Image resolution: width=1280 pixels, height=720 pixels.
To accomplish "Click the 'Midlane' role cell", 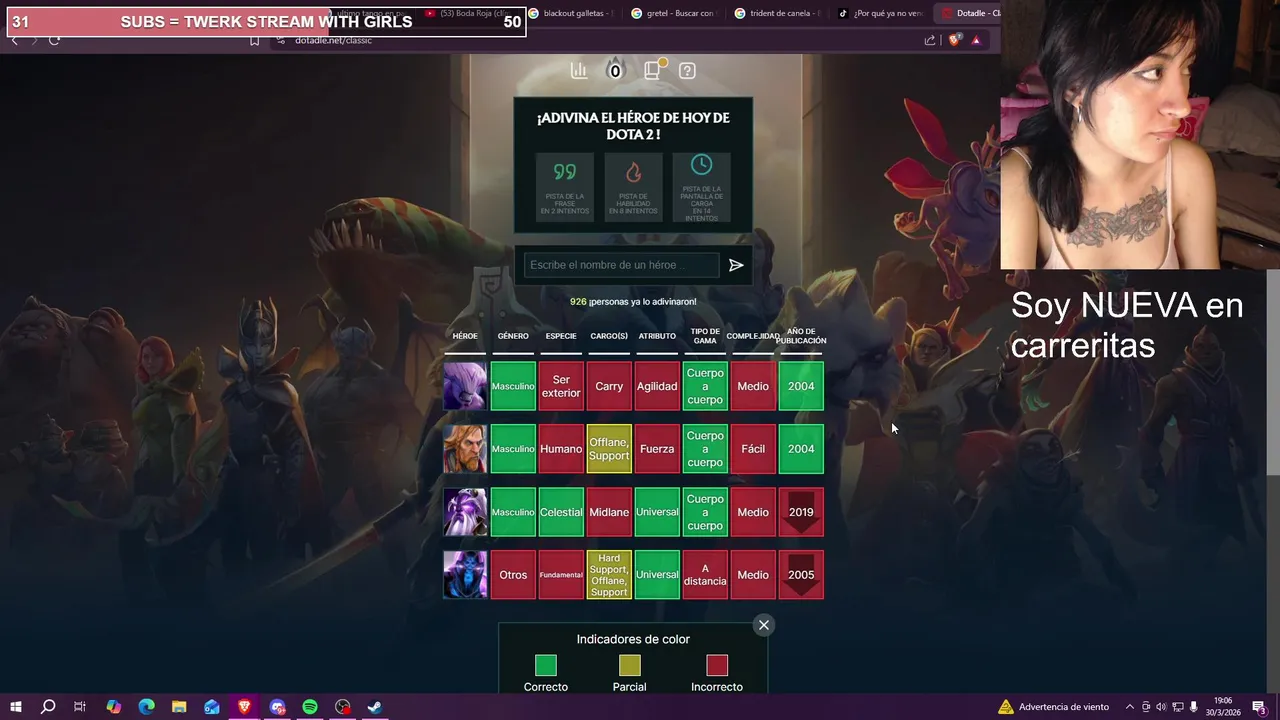I will (x=609, y=512).
